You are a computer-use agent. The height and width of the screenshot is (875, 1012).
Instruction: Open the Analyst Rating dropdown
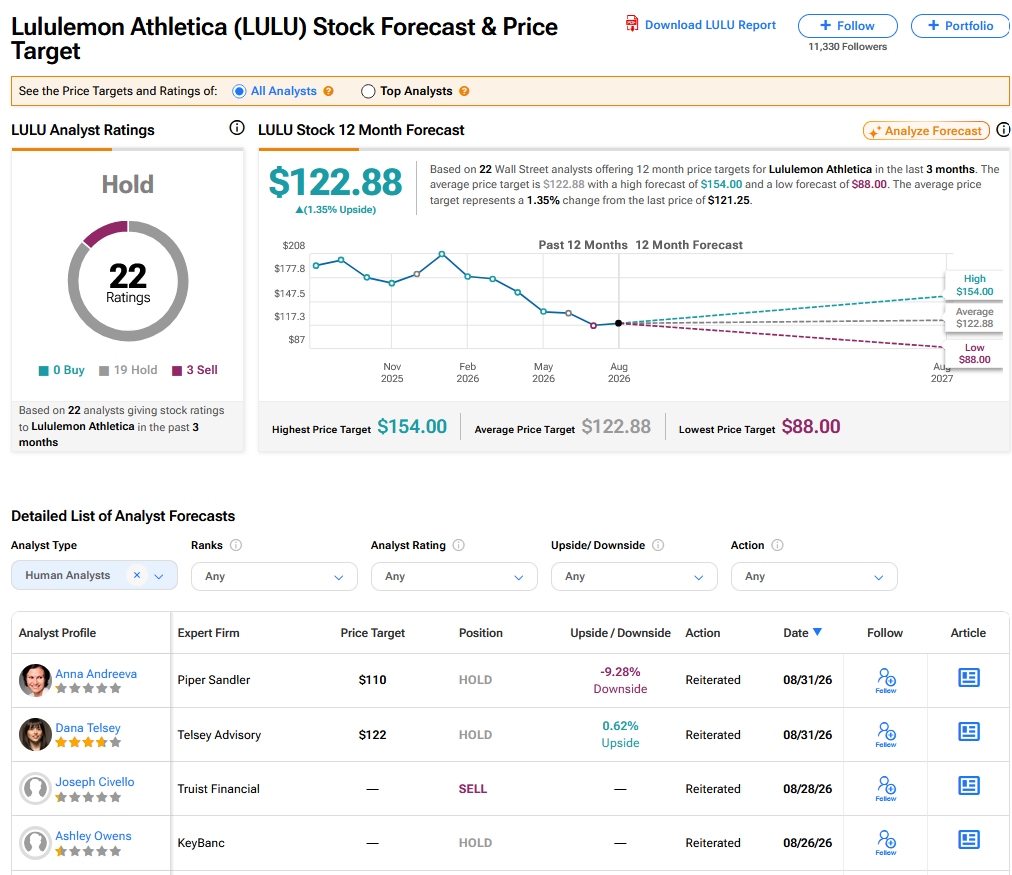point(454,576)
